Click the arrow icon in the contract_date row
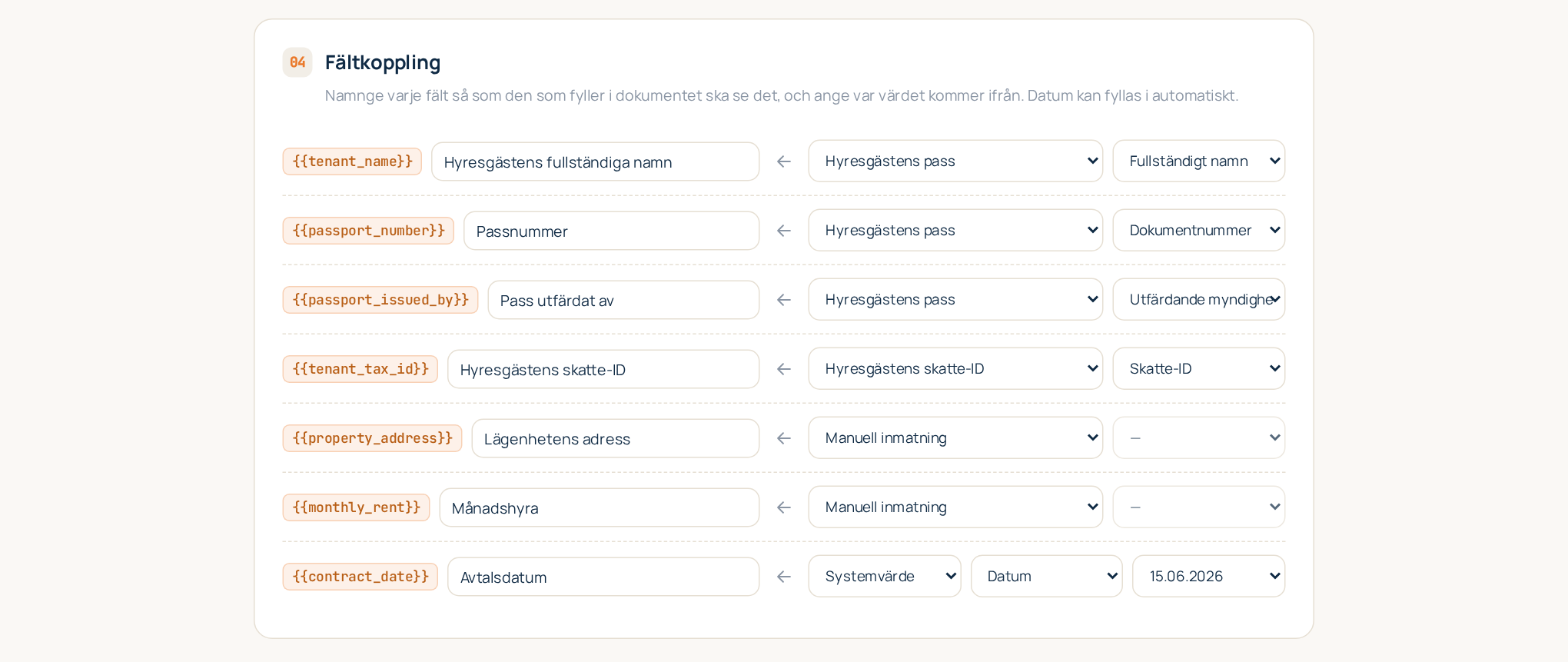 784,577
